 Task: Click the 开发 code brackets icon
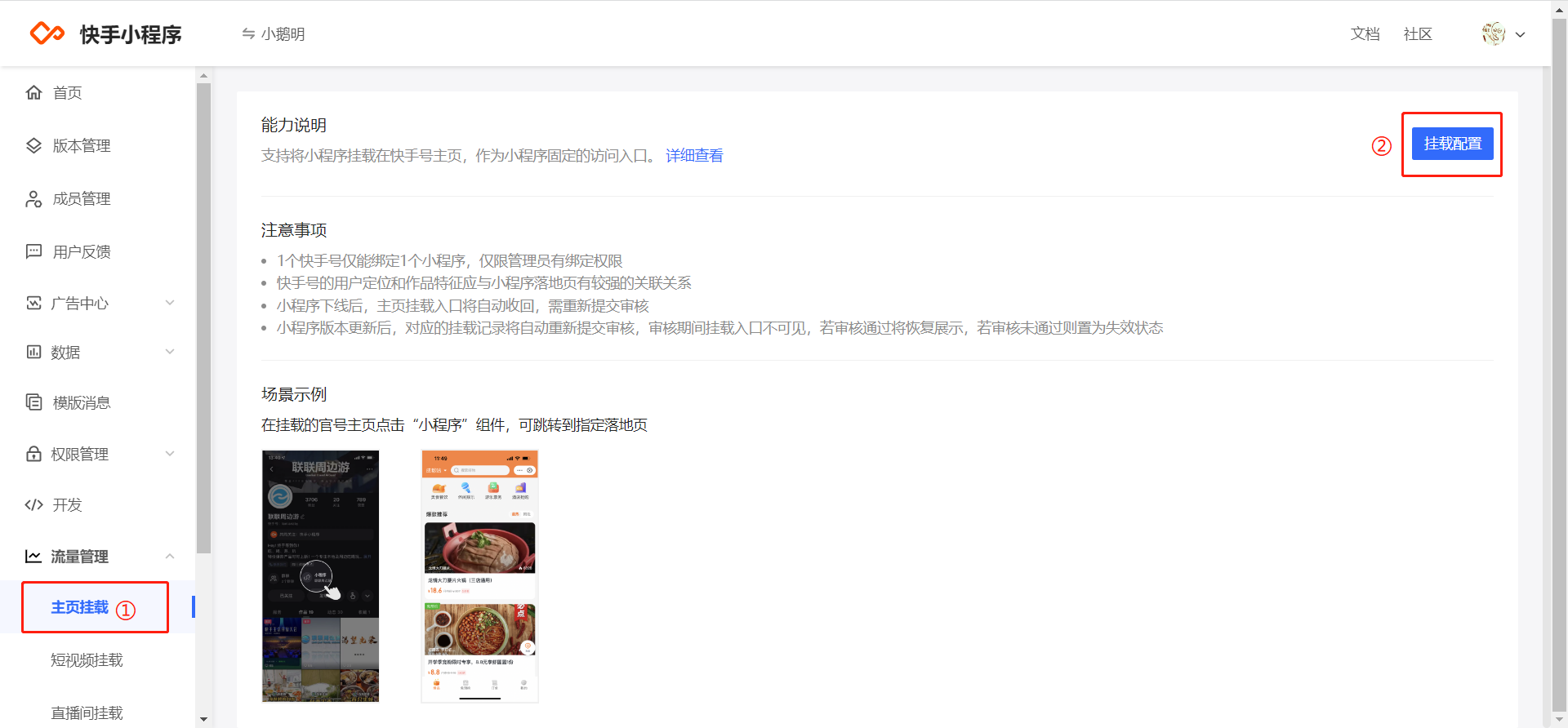pos(33,504)
